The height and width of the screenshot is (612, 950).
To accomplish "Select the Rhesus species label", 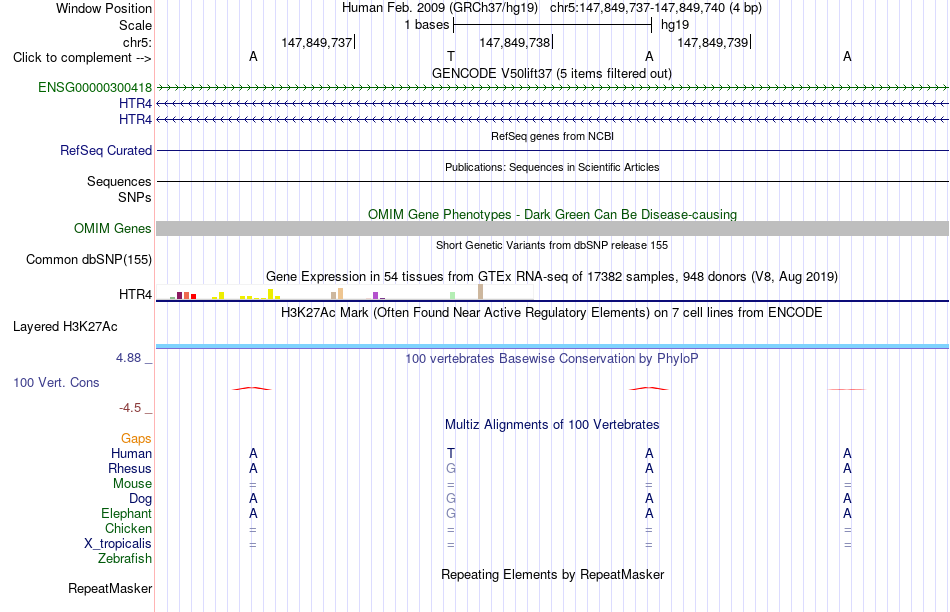I will tap(130, 468).
